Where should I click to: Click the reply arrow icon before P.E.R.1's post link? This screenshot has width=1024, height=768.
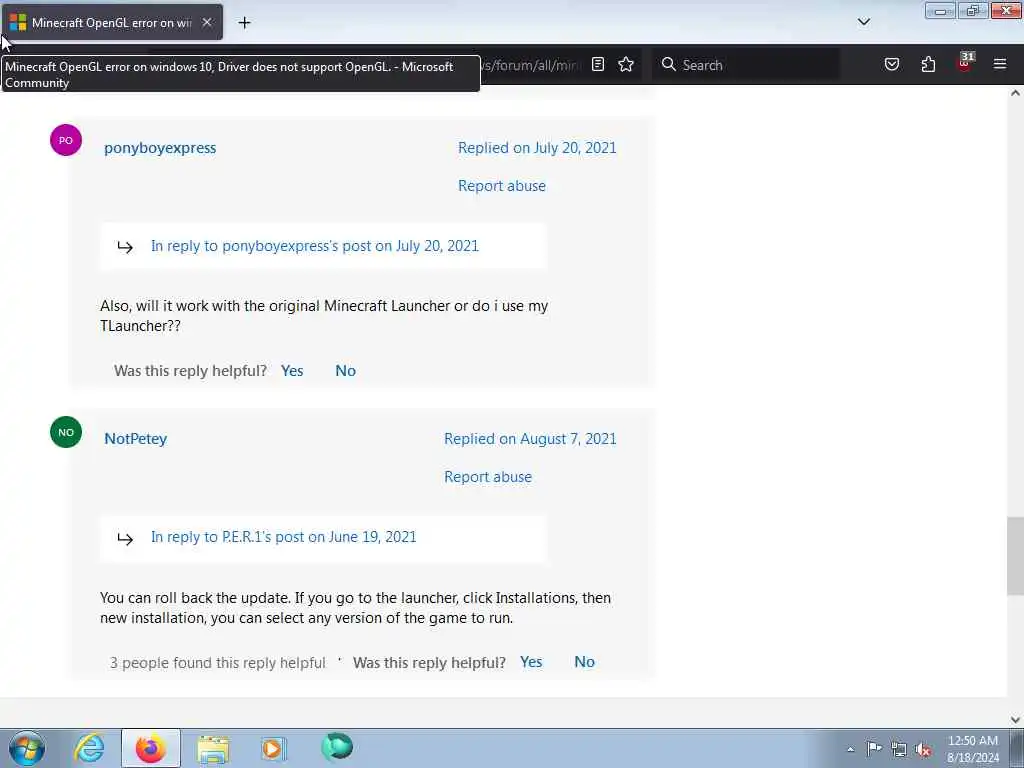[125, 538]
